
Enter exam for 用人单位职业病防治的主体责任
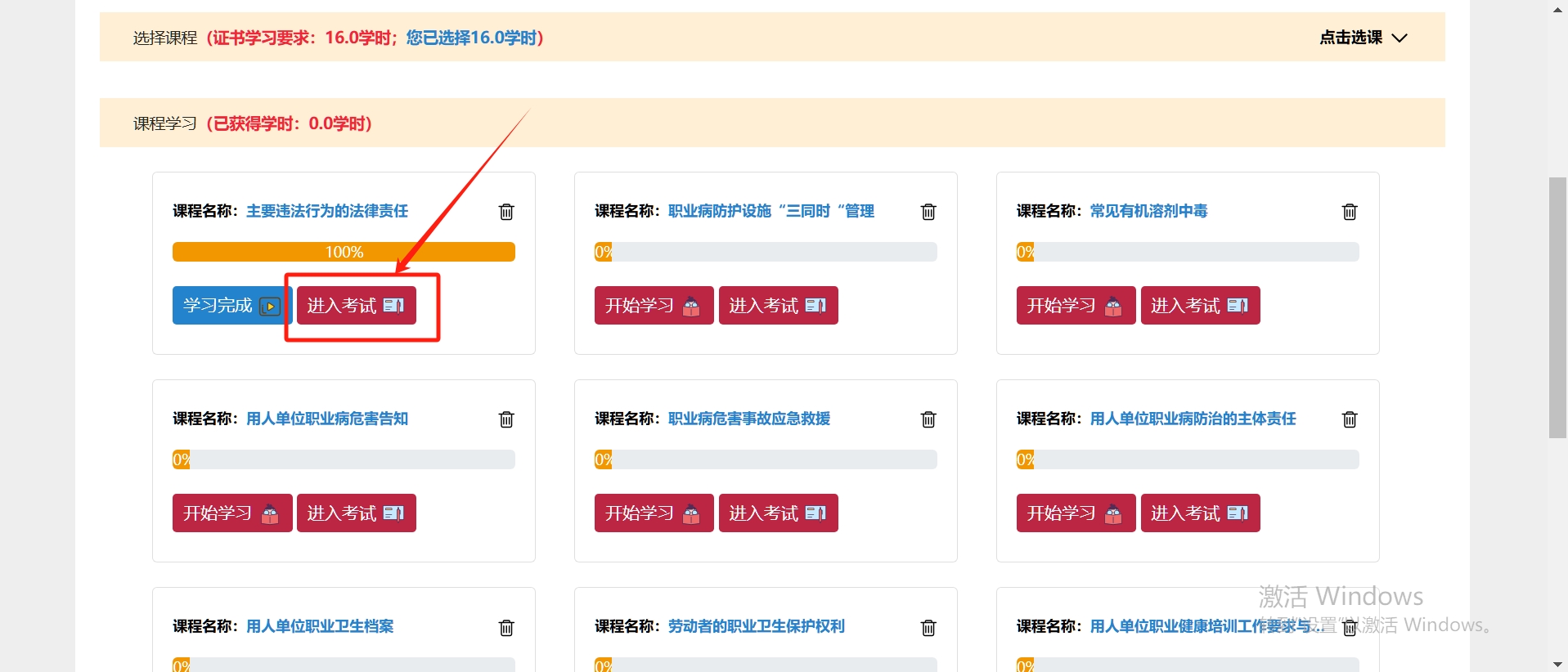[x=1201, y=513]
